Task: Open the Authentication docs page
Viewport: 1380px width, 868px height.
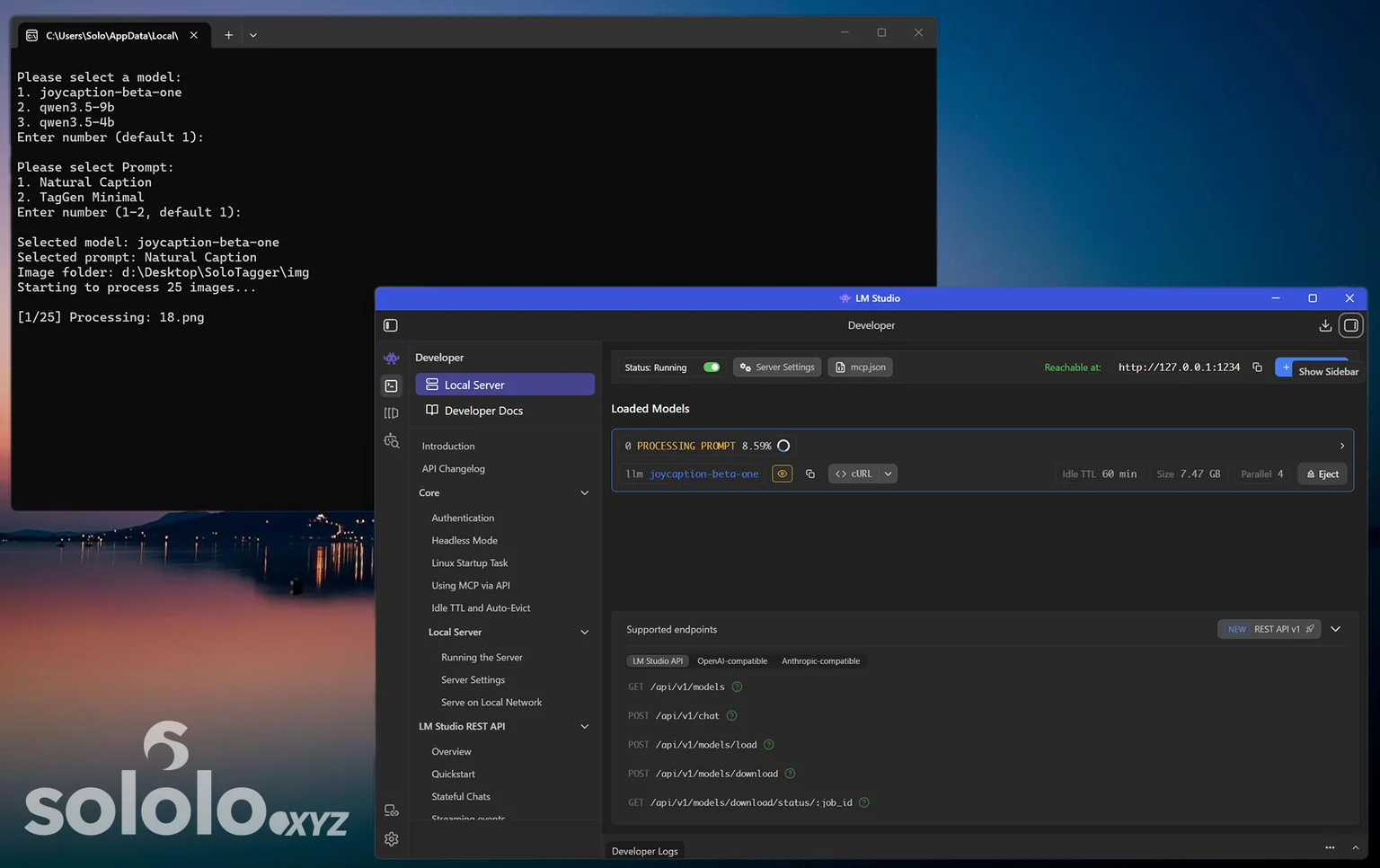Action: click(463, 518)
